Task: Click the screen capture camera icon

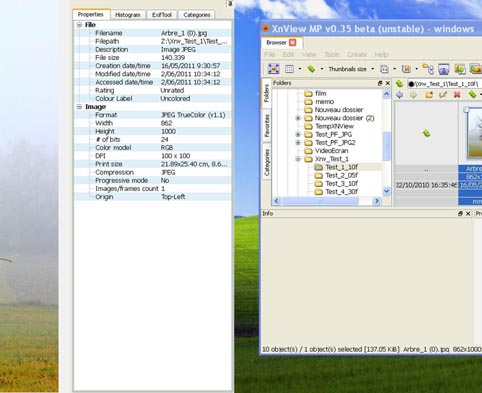Action: click(444, 69)
